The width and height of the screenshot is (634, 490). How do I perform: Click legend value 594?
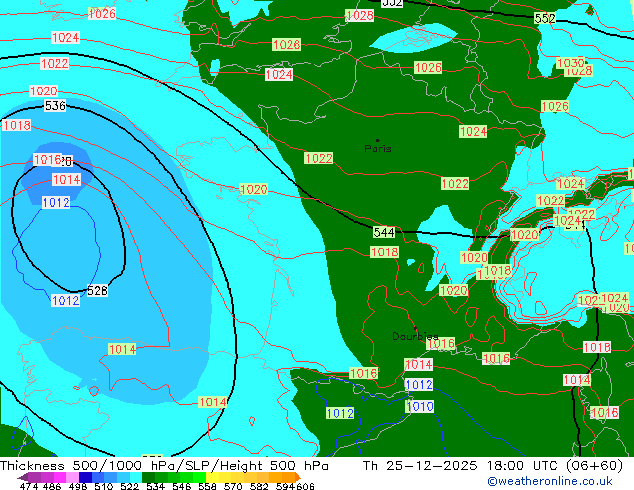(285, 486)
